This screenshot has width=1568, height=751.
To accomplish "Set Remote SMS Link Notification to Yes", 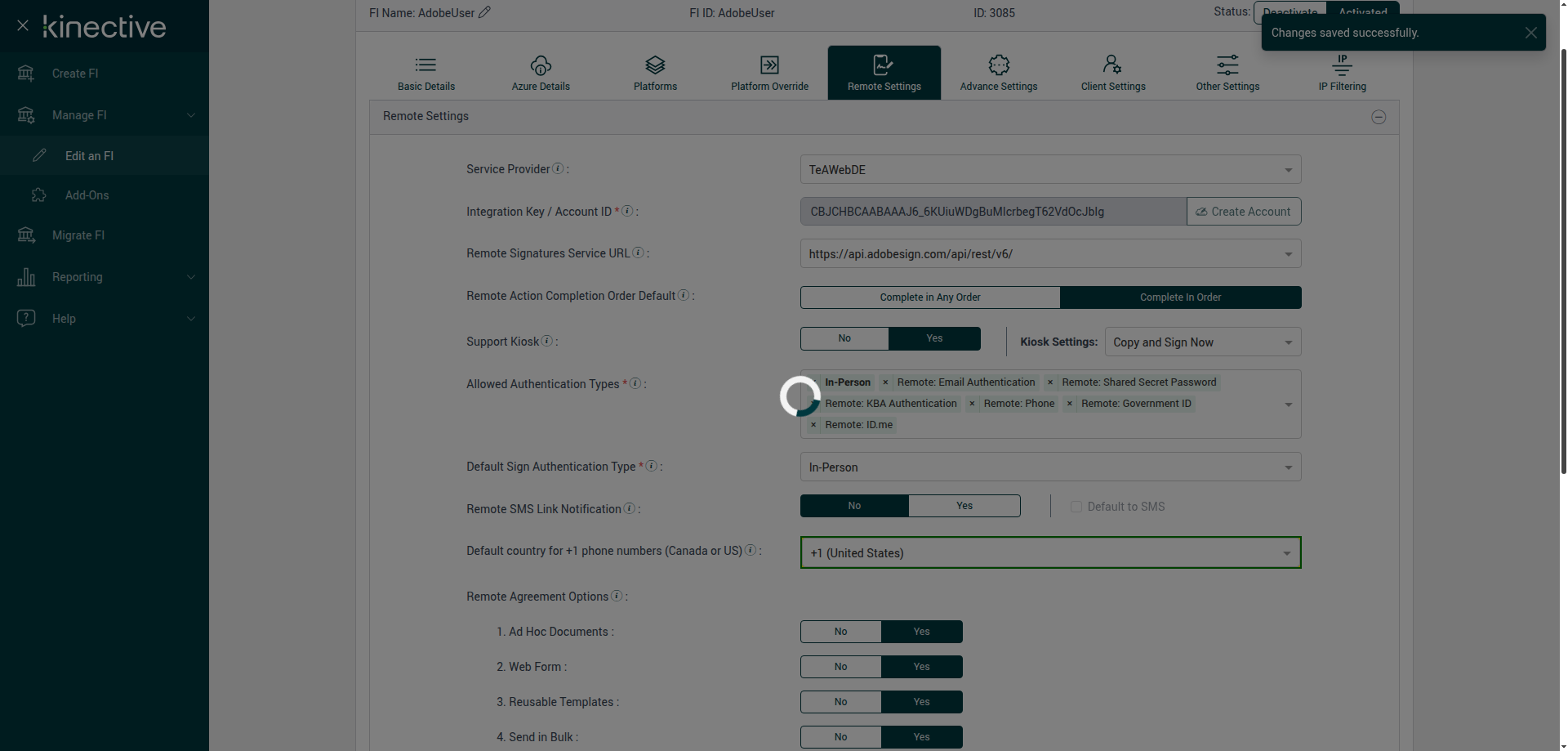I will pyautogui.click(x=964, y=506).
